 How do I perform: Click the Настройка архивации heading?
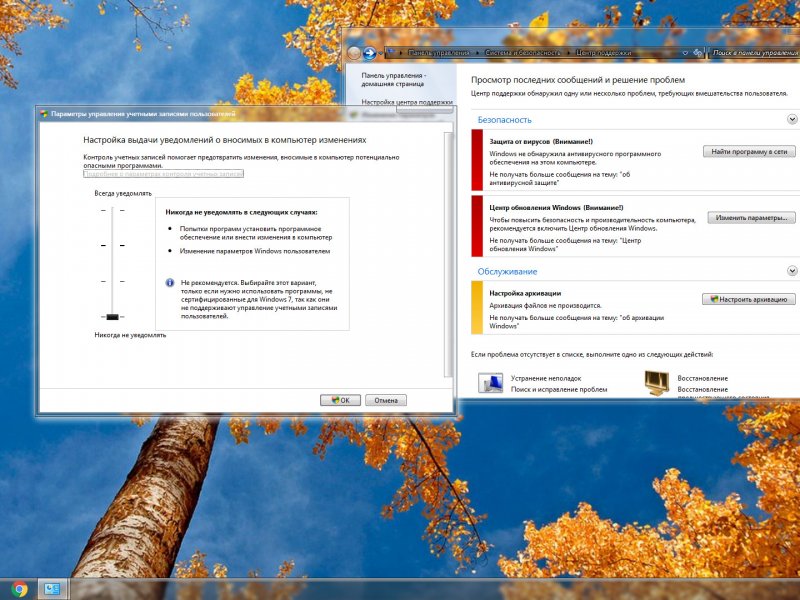[x=525, y=293]
